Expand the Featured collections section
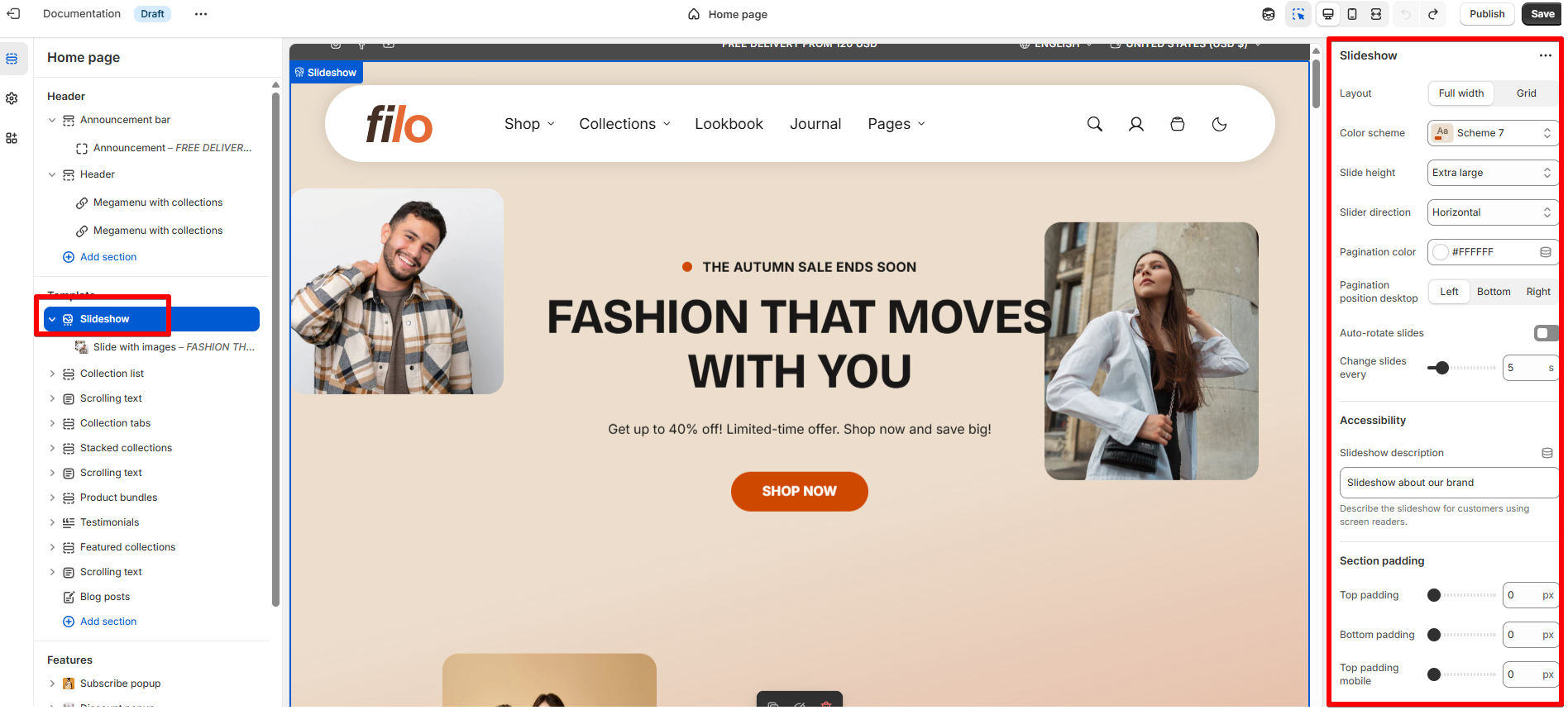The width and height of the screenshot is (1568, 710). (x=52, y=547)
